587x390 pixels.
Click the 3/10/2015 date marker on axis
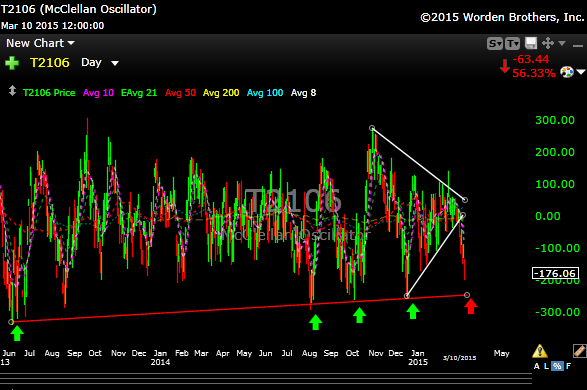tap(459, 358)
